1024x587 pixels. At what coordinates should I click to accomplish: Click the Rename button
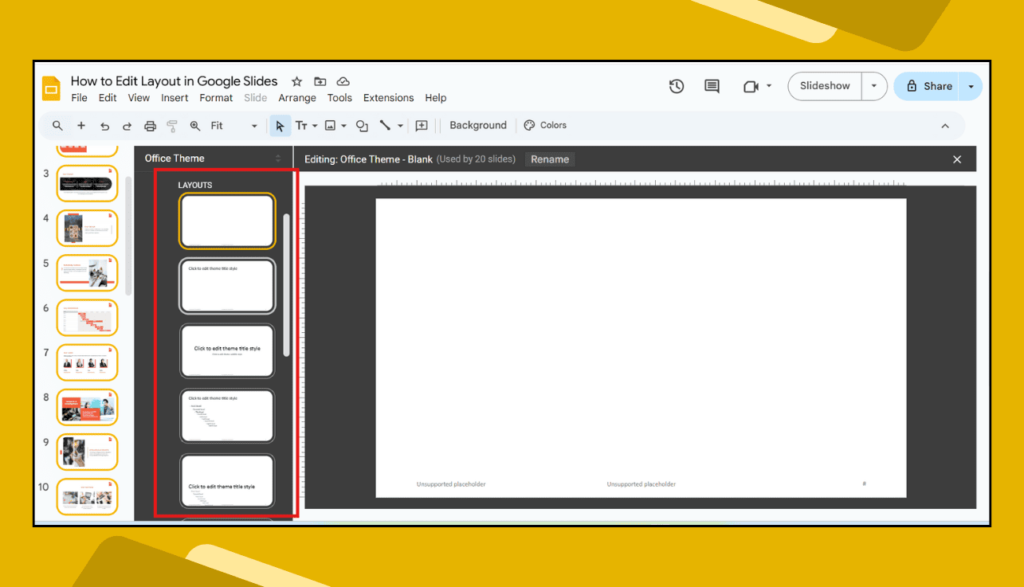pos(549,159)
